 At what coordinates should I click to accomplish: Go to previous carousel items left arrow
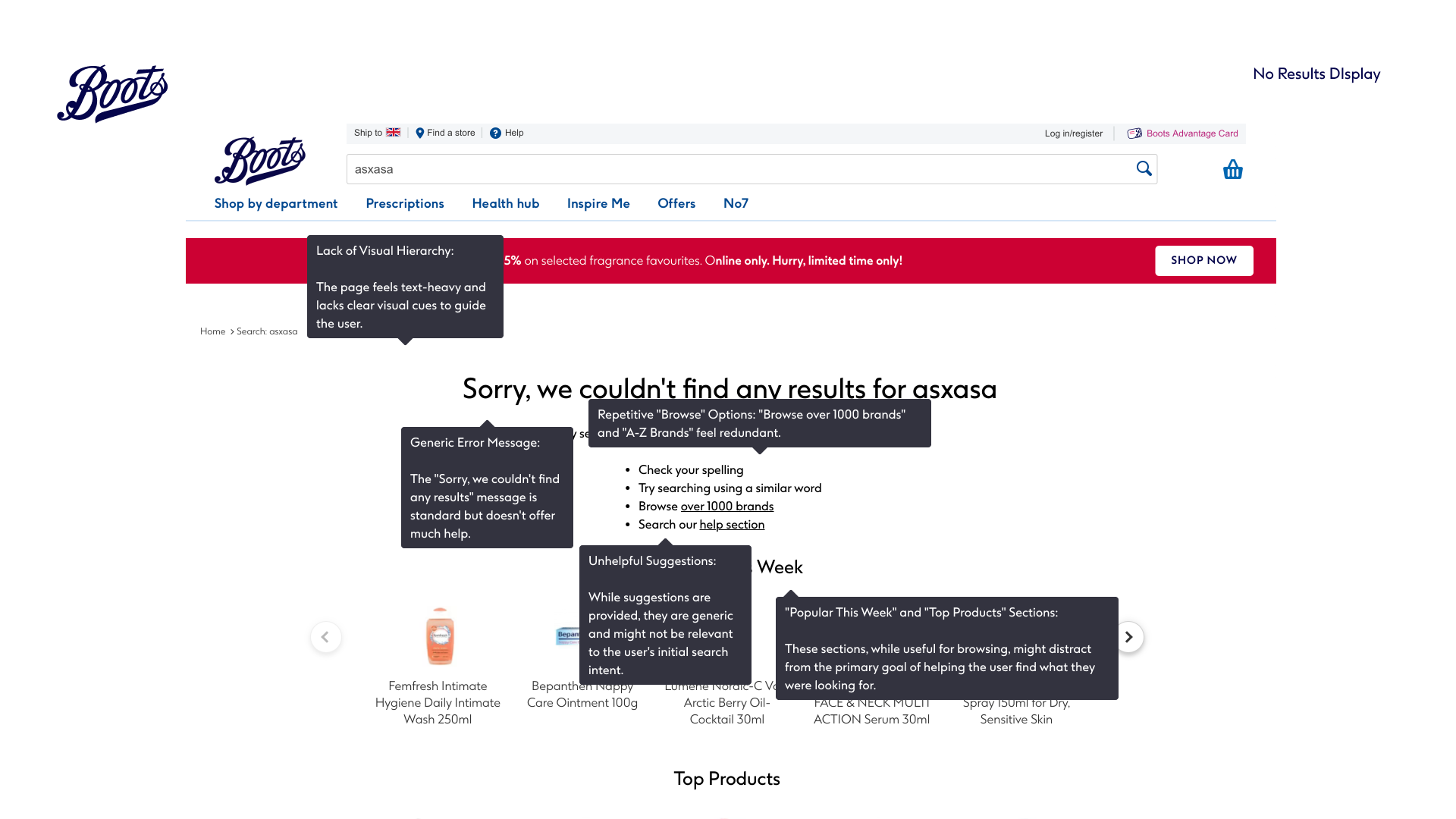[x=325, y=637]
